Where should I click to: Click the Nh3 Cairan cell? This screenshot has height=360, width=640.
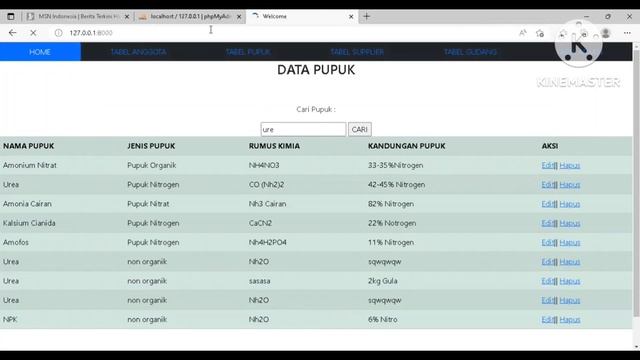click(267, 204)
